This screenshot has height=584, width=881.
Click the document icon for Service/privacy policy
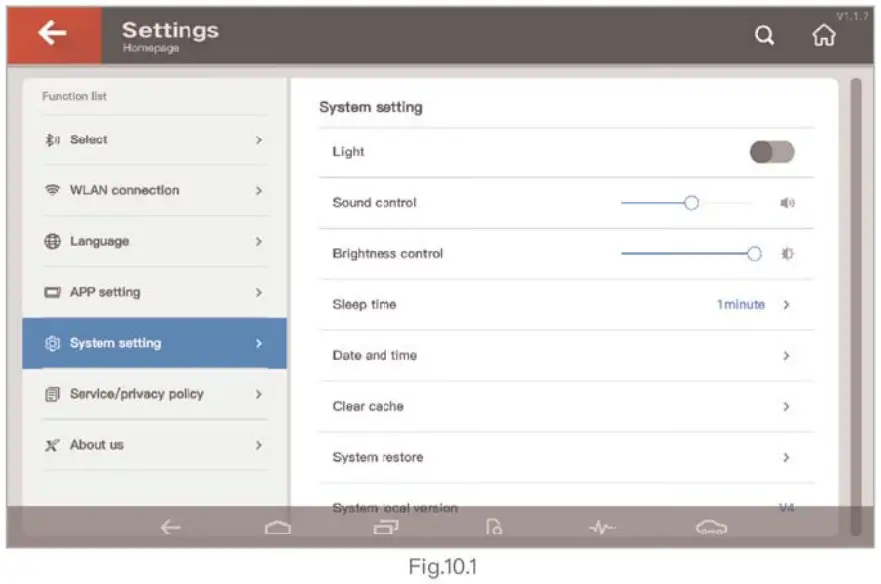point(52,394)
